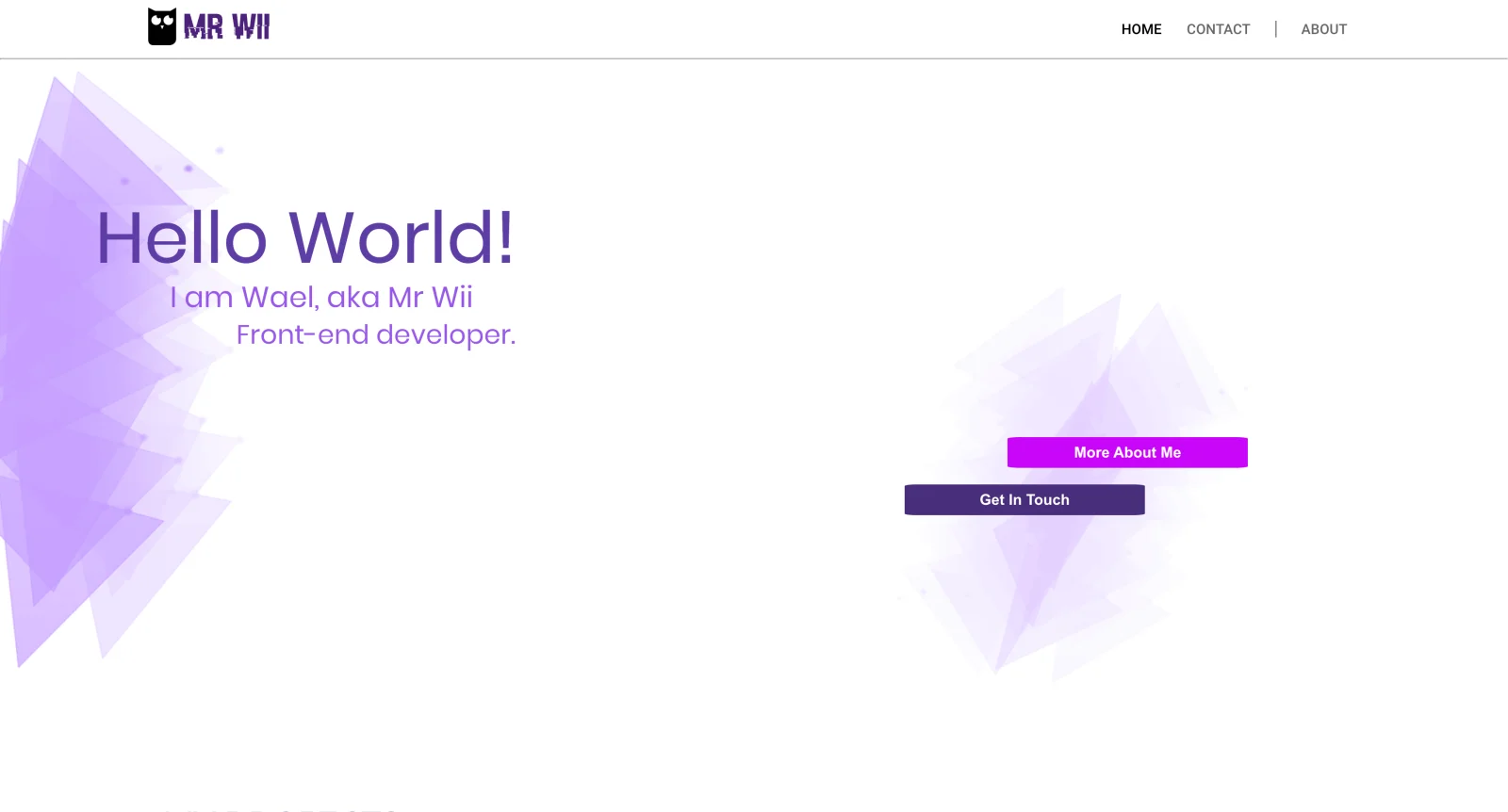This screenshot has height=812, width=1508.
Task: Go to the CONTACT page
Action: pyautogui.click(x=1218, y=29)
